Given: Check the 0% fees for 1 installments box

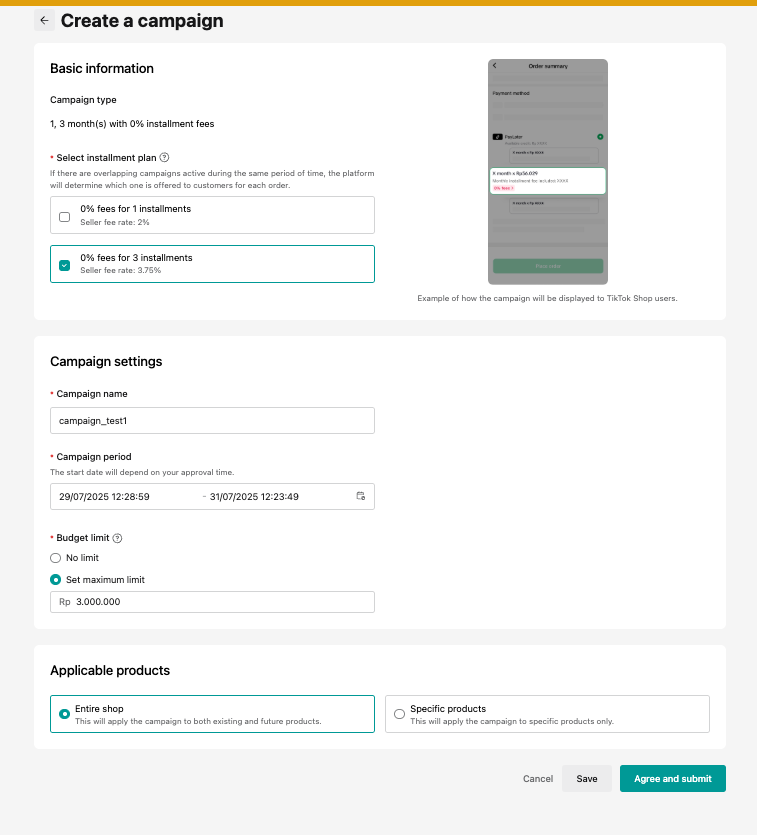Looking at the screenshot, I should 65,215.
